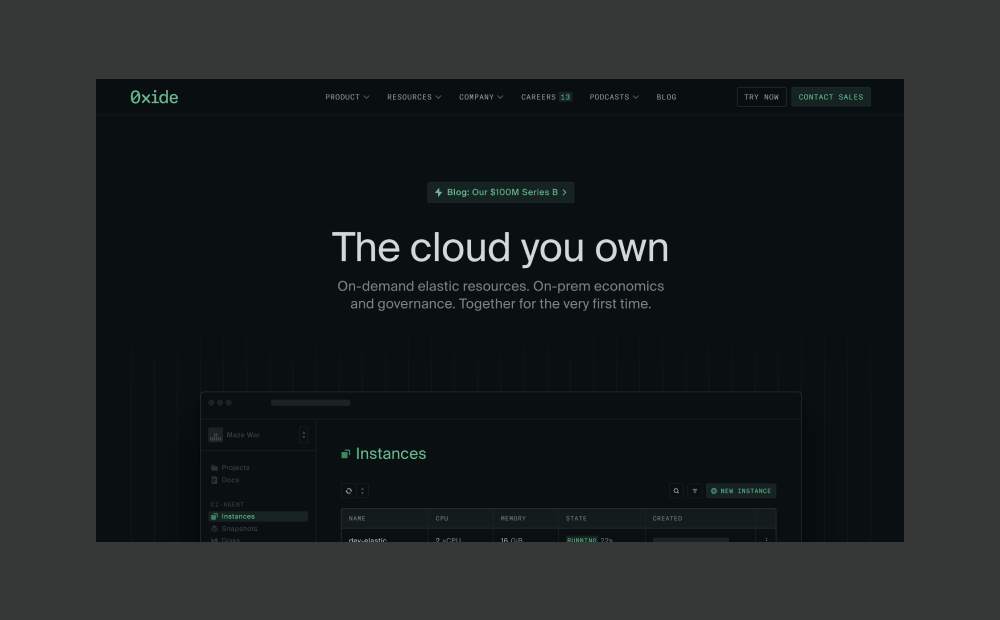Click the STATE column header
This screenshot has width=1000, height=620.
coord(576,519)
